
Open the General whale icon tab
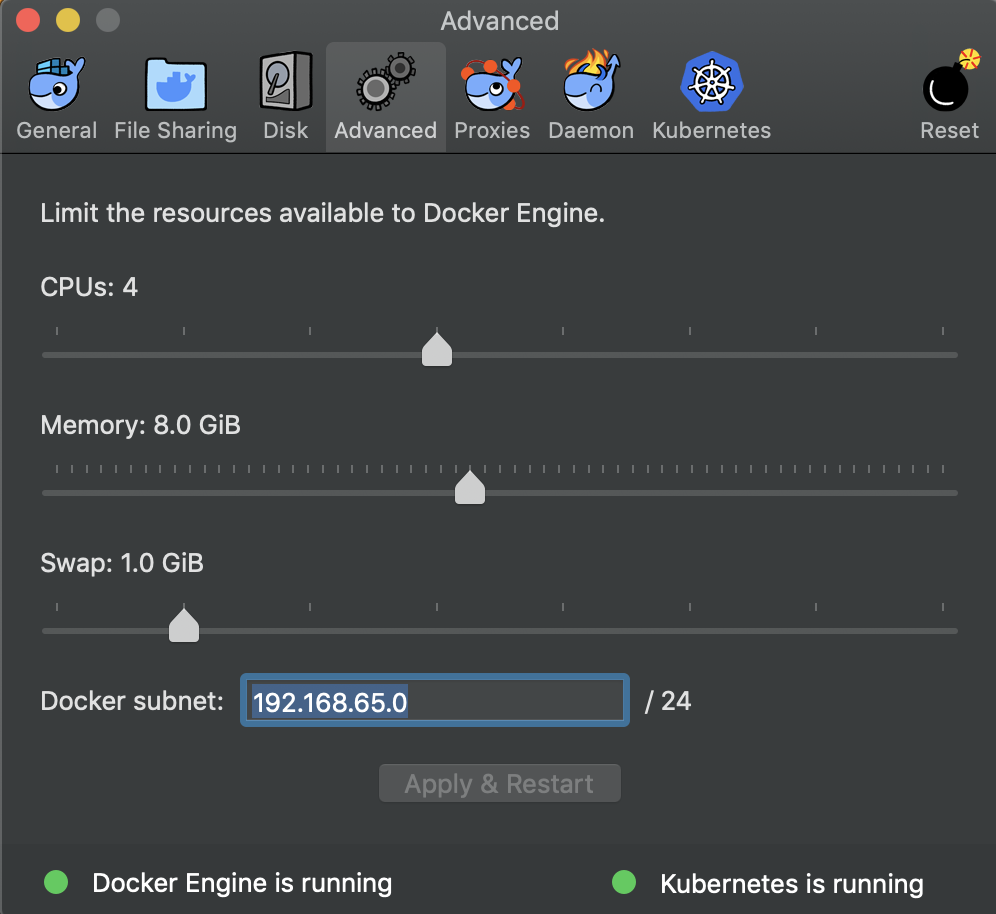pyautogui.click(x=57, y=84)
